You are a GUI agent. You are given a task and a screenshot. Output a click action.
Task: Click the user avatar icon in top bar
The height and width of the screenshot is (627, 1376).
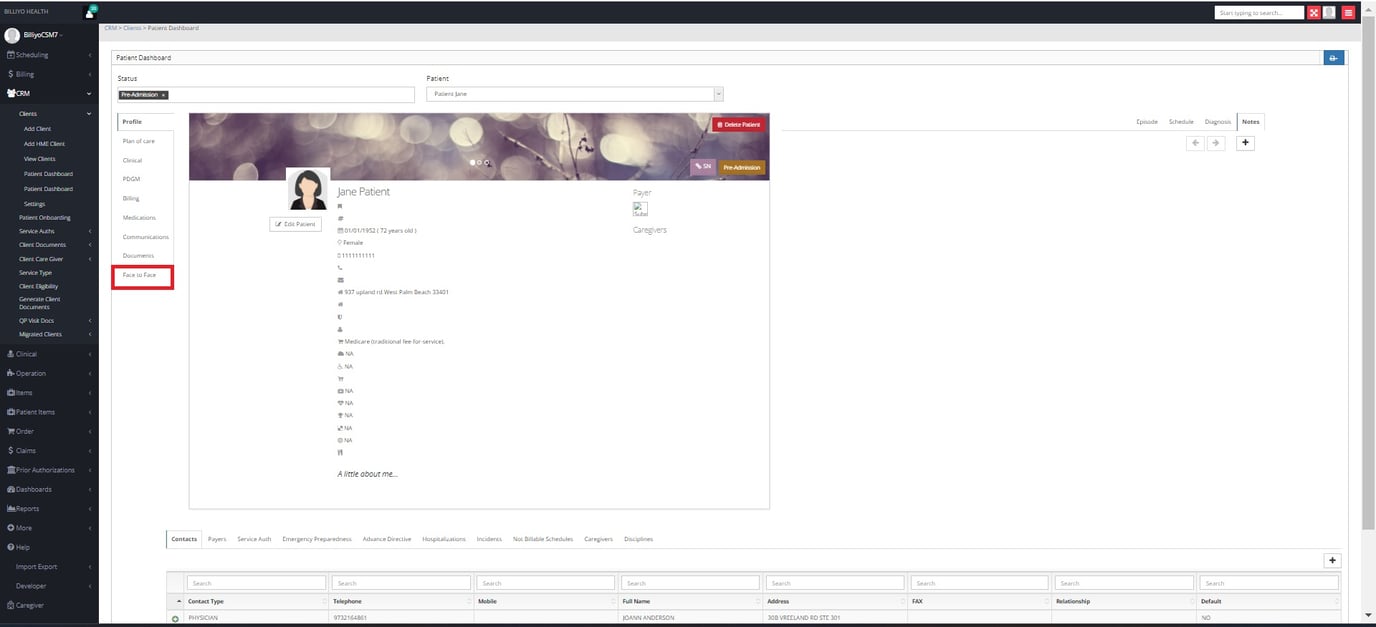(x=1329, y=13)
